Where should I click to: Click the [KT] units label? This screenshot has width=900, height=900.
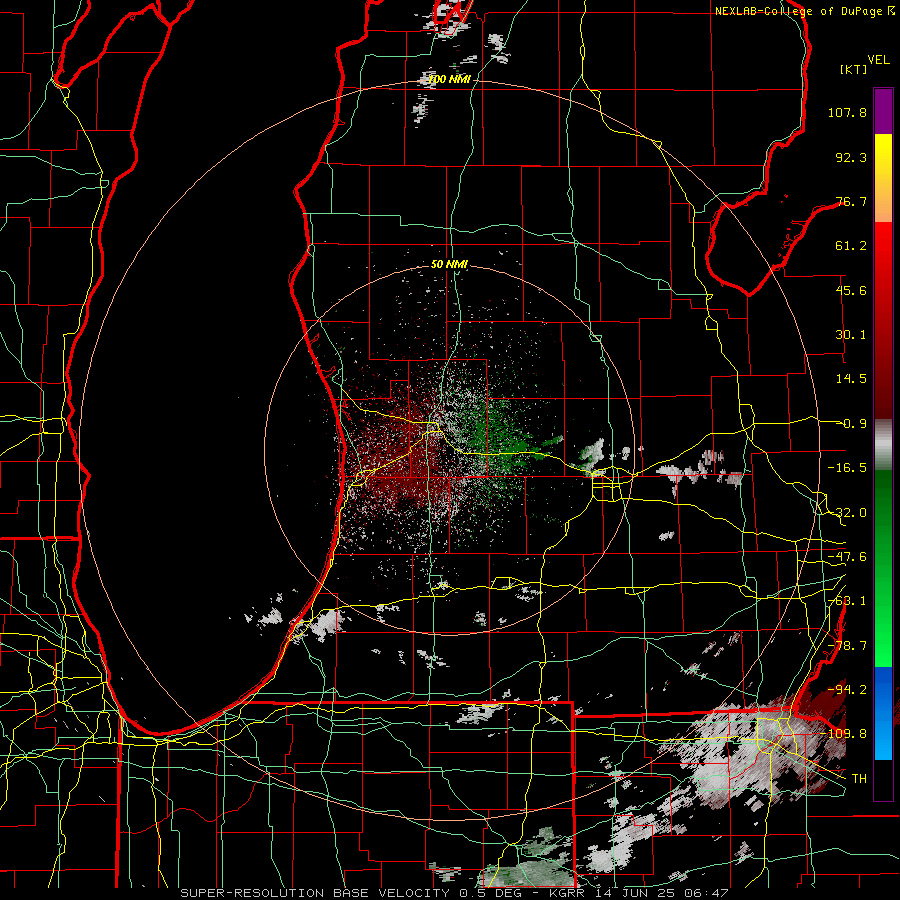pyautogui.click(x=853, y=69)
